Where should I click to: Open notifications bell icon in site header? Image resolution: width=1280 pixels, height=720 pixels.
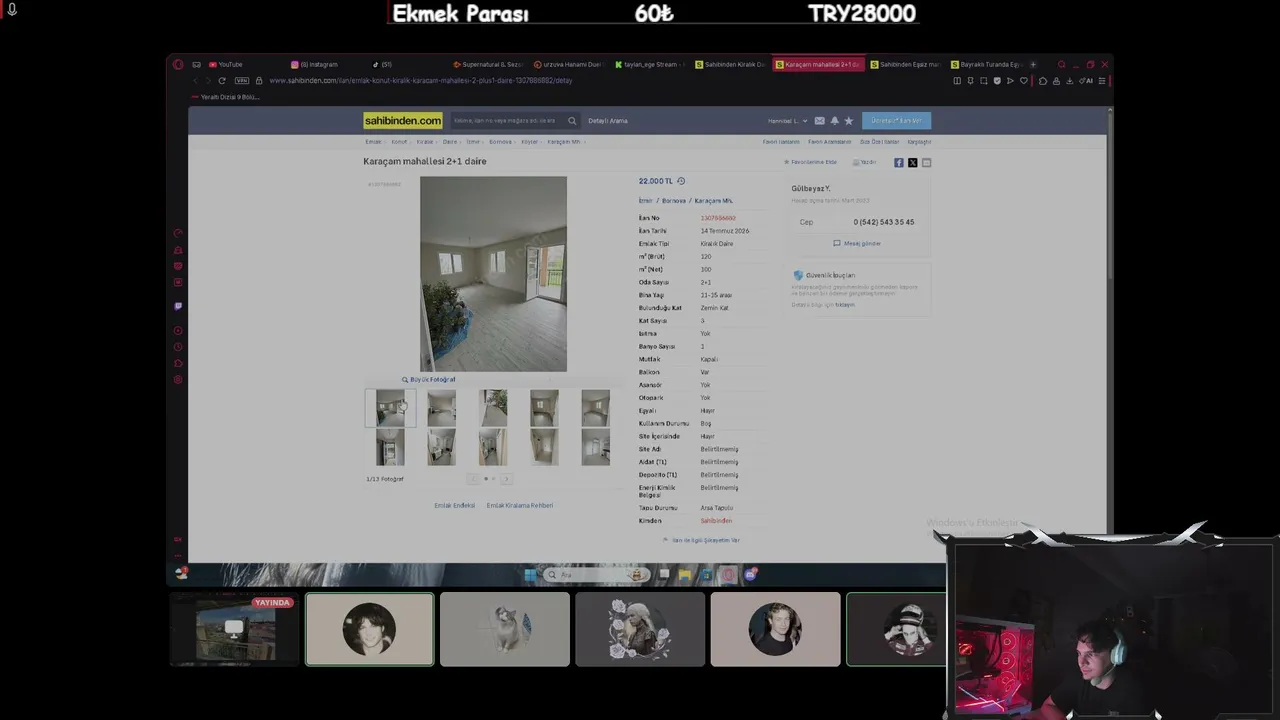click(835, 121)
